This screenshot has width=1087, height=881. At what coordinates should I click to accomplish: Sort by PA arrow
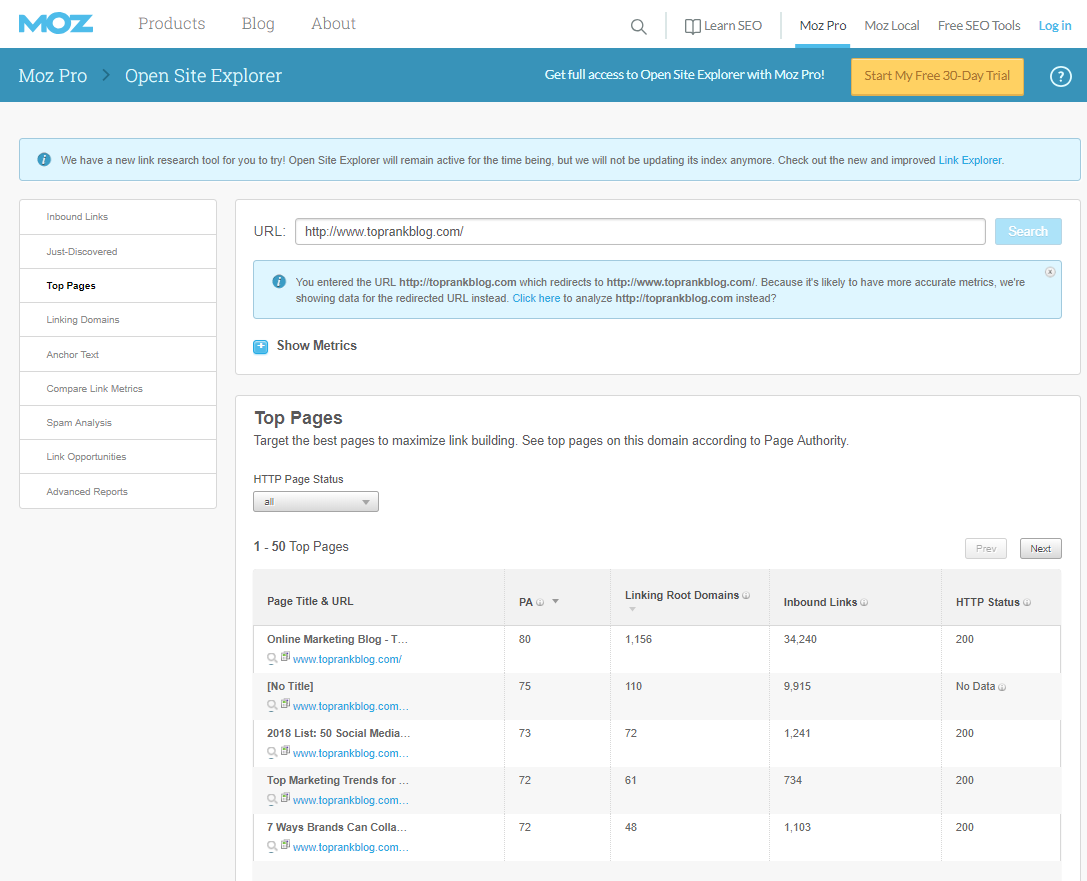[555, 602]
